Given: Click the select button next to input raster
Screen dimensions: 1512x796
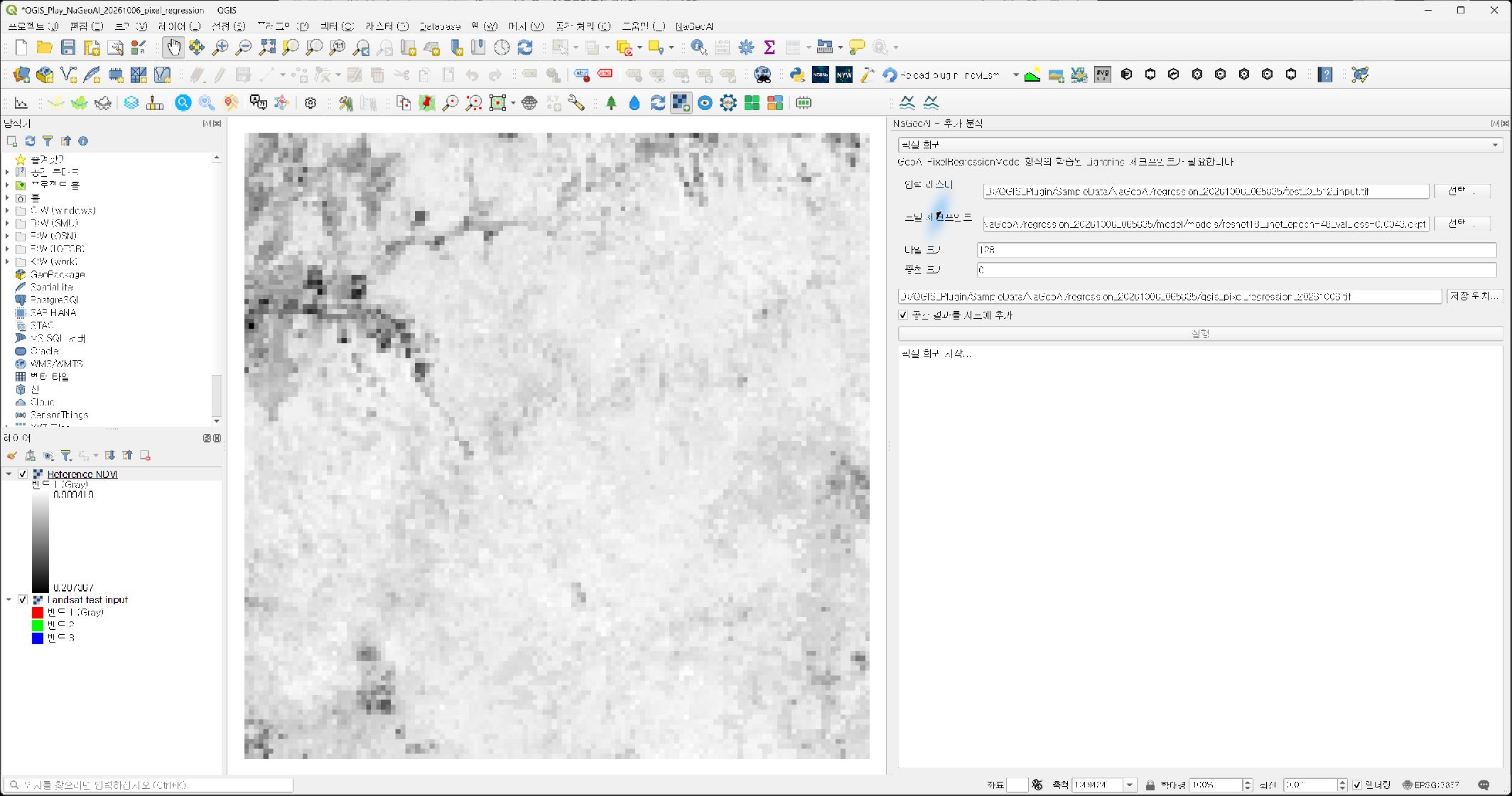Looking at the screenshot, I should [x=1462, y=191].
